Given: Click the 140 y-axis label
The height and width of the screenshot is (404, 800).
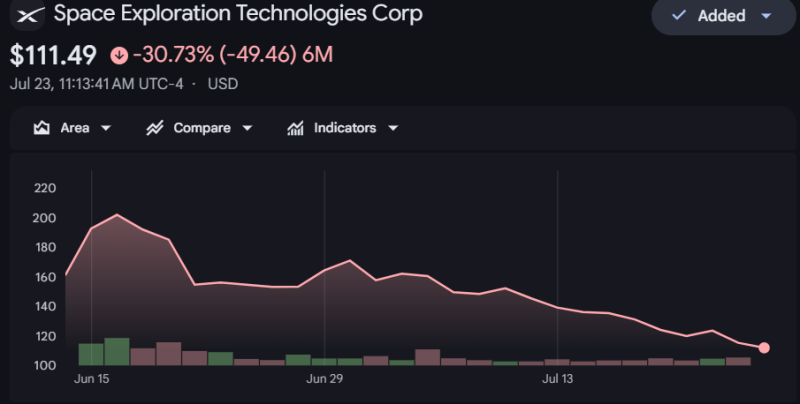Looking at the screenshot, I should click(45, 307).
